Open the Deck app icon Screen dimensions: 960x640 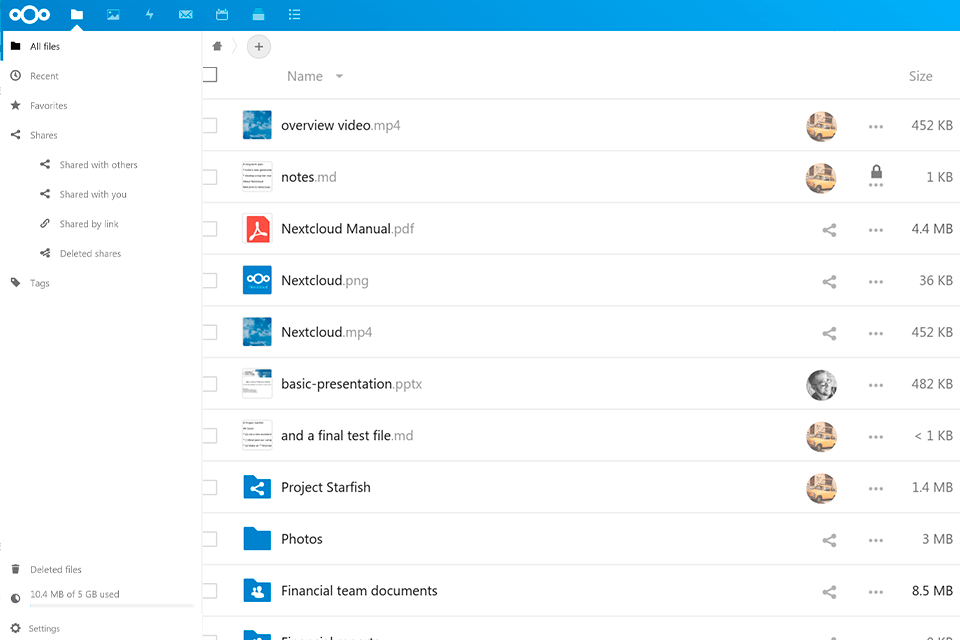coord(258,15)
